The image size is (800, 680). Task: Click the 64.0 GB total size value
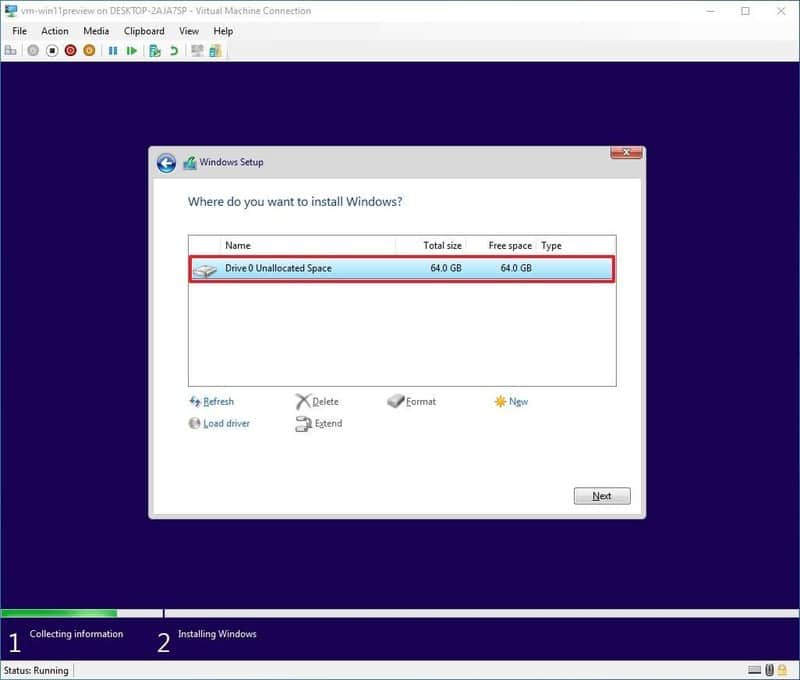(446, 268)
